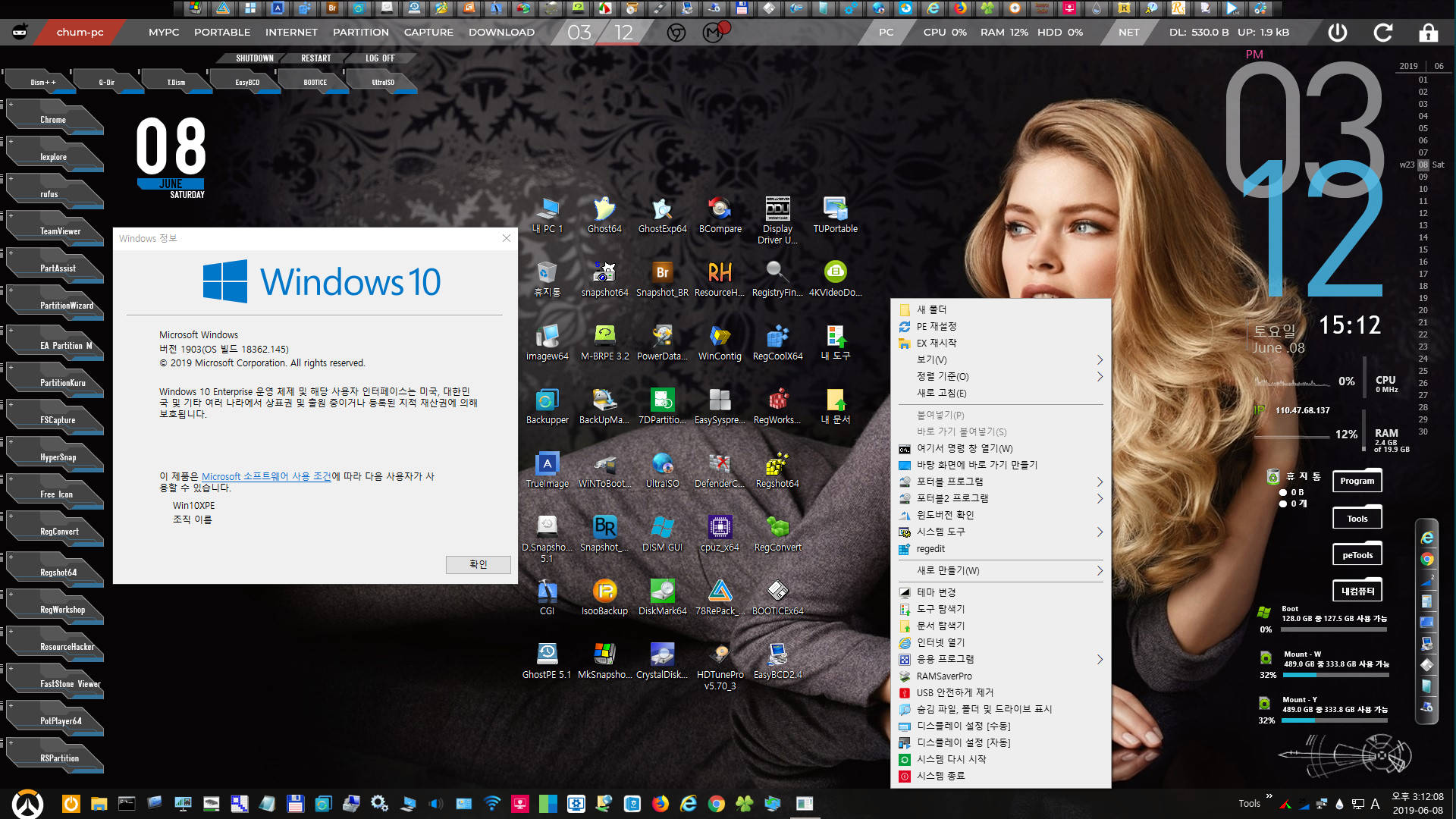This screenshot has height=819, width=1456.
Task: Close the Windows 정보 dialog
Action: point(507,238)
